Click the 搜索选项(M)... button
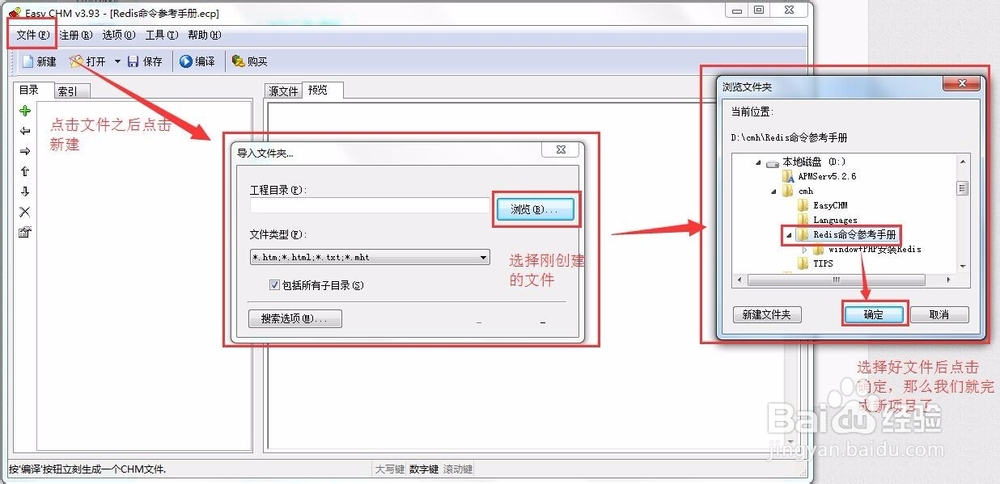 295,319
